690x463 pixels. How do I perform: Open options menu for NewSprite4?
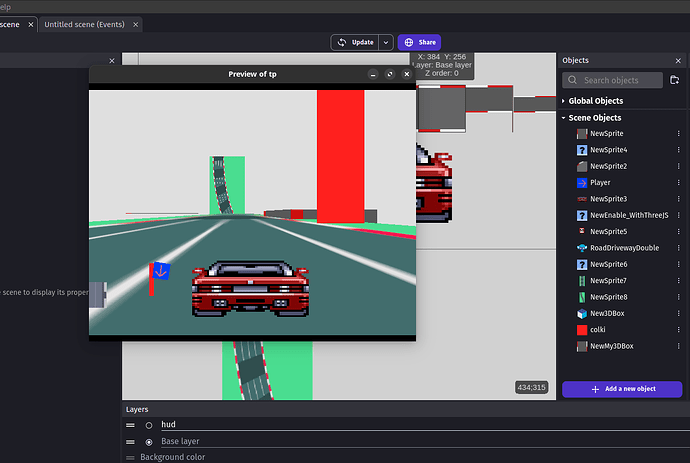point(678,150)
